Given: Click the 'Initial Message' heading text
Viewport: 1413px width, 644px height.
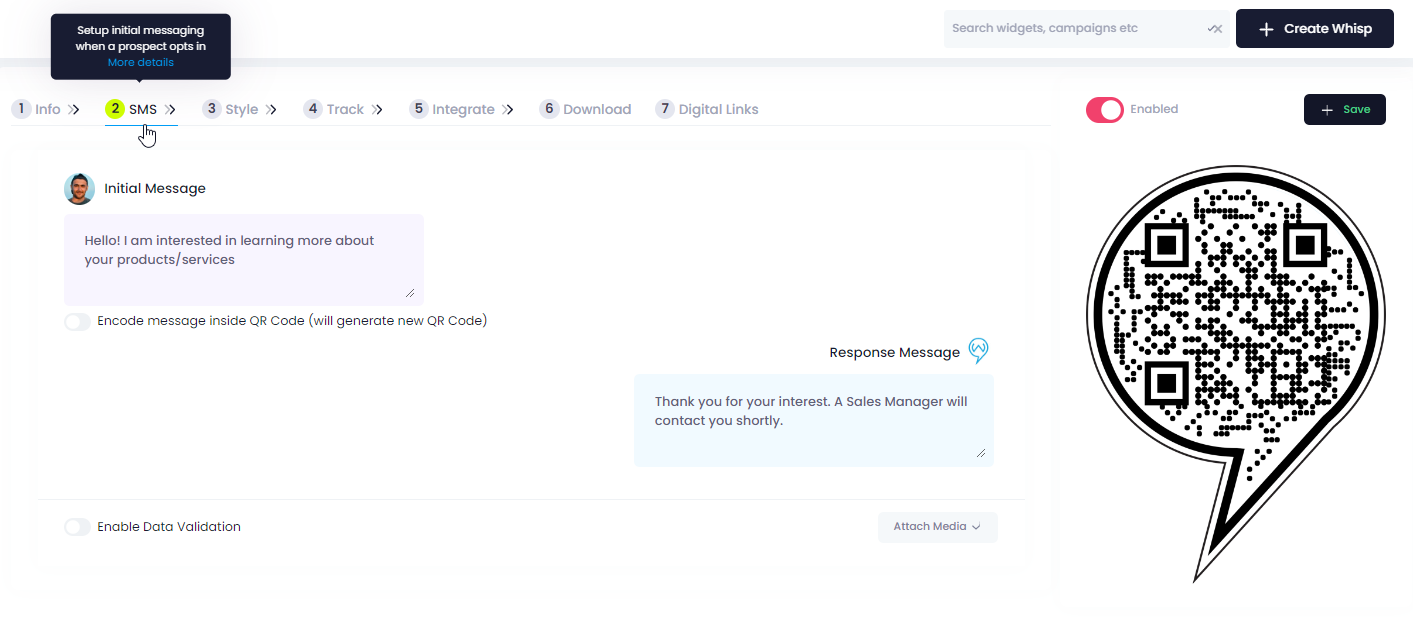Looking at the screenshot, I should pyautogui.click(x=155, y=188).
